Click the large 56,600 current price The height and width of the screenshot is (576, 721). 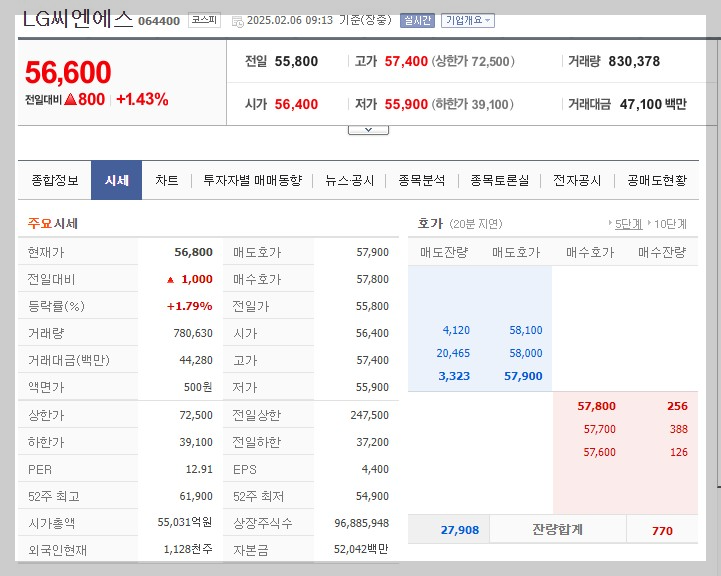coord(68,73)
